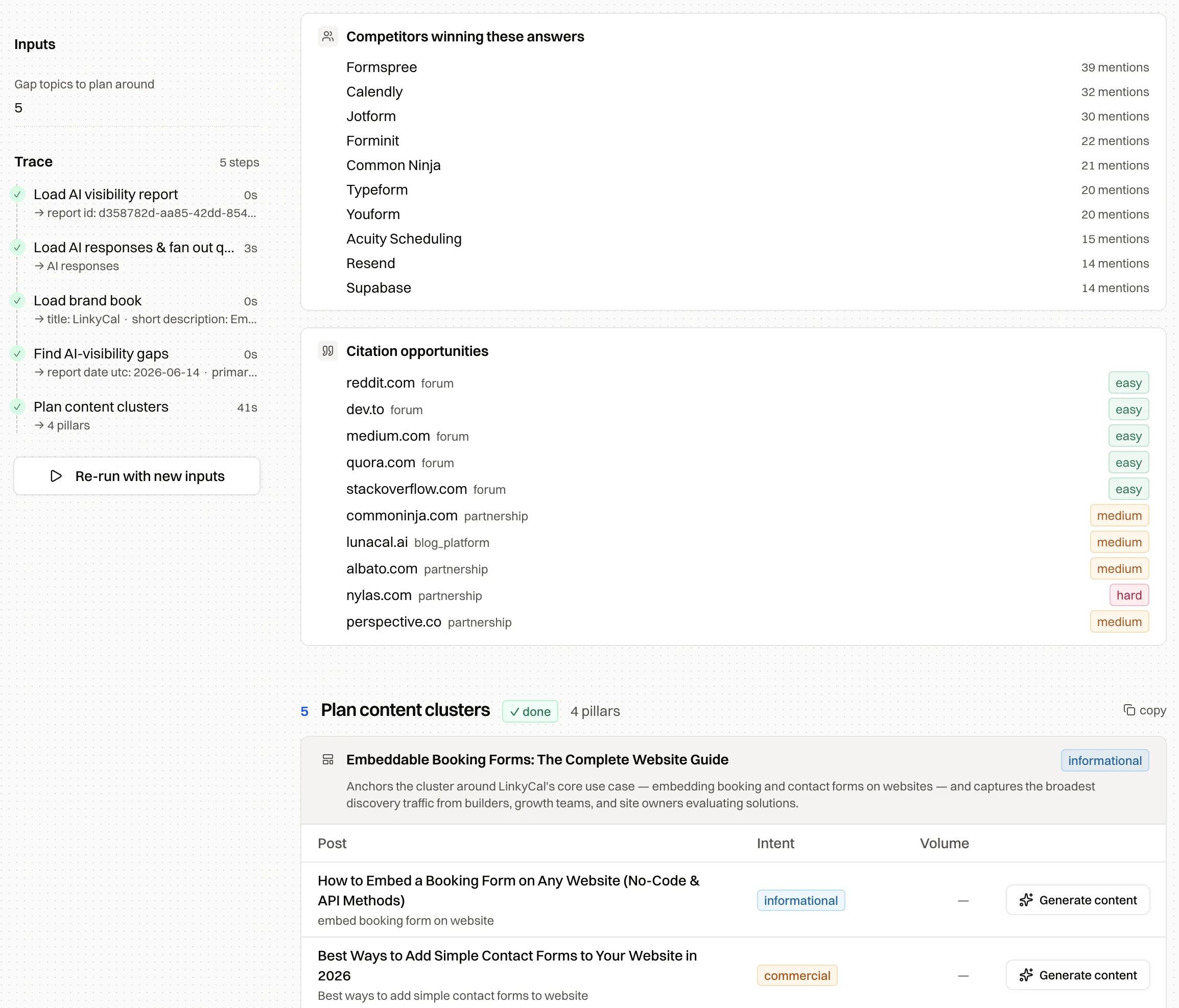1179x1008 pixels.
Task: Select the Jotform competitor row
Action: (747, 116)
